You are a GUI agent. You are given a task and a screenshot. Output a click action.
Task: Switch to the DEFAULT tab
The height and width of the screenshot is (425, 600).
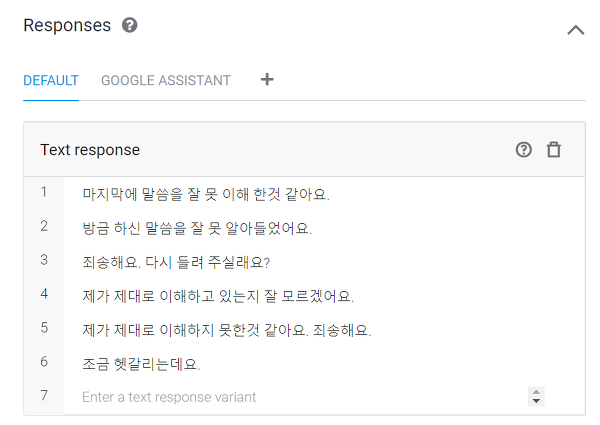point(51,80)
